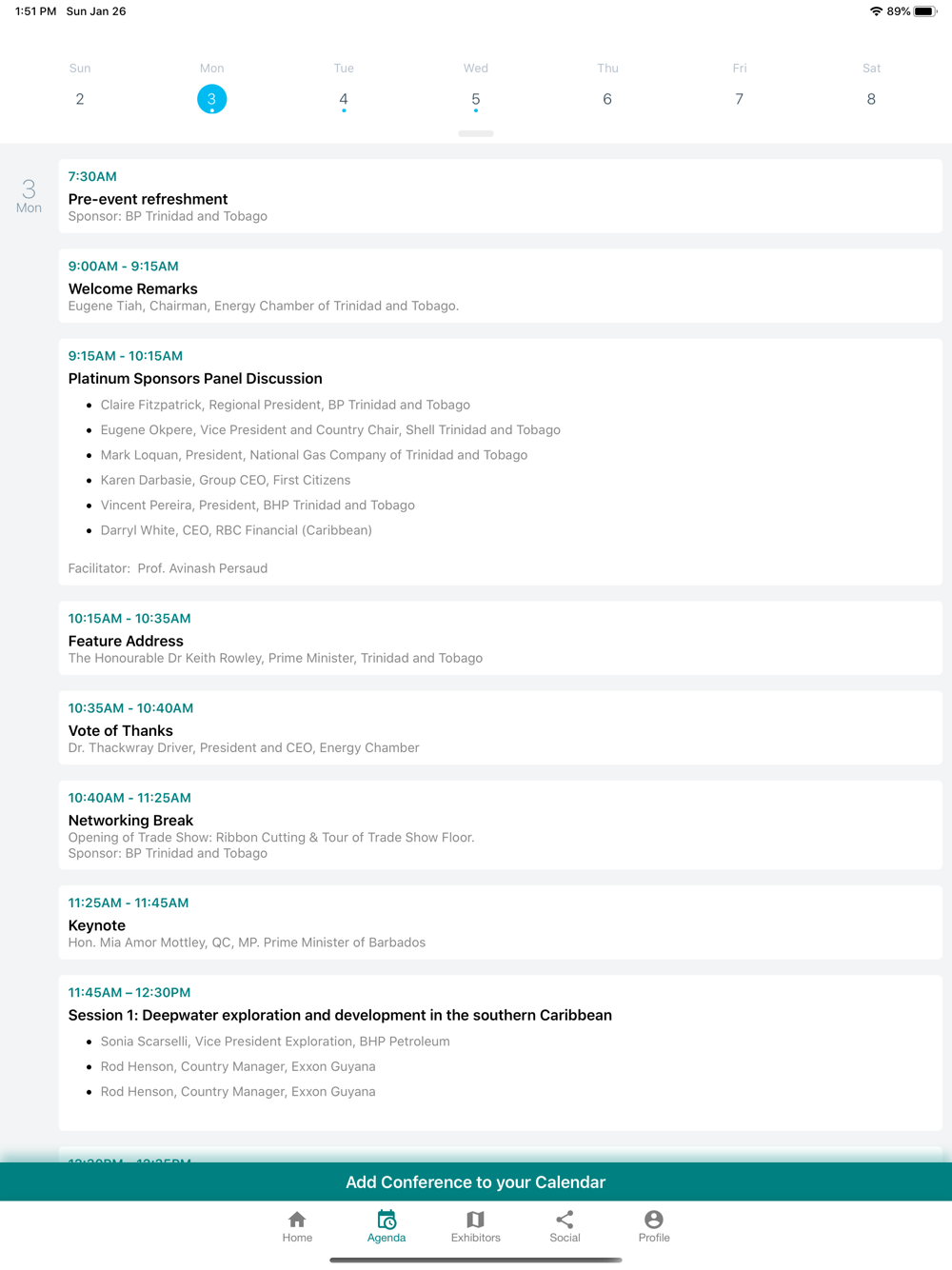Tap the battery icon in status bar
This screenshot has height=1270, width=952.
coord(925,11)
